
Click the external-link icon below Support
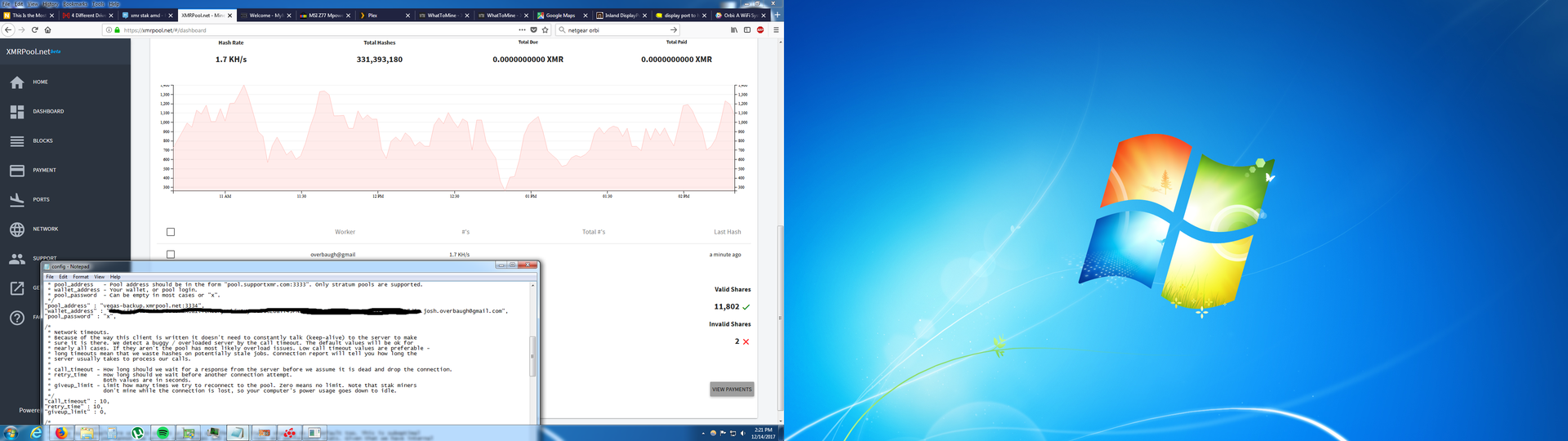(x=17, y=288)
